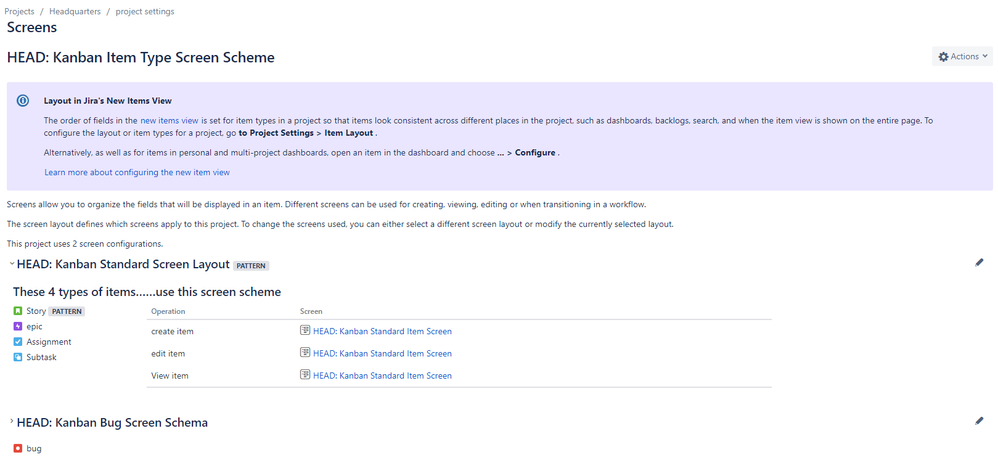
Task: Click the 'edit item' operation cell
Action: 168,354
